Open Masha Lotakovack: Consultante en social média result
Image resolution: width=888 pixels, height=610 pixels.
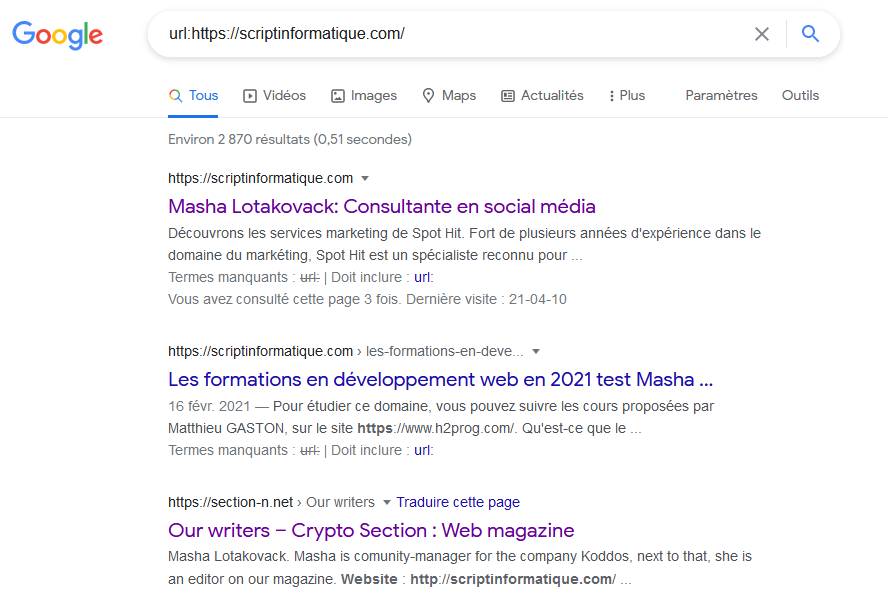382,207
